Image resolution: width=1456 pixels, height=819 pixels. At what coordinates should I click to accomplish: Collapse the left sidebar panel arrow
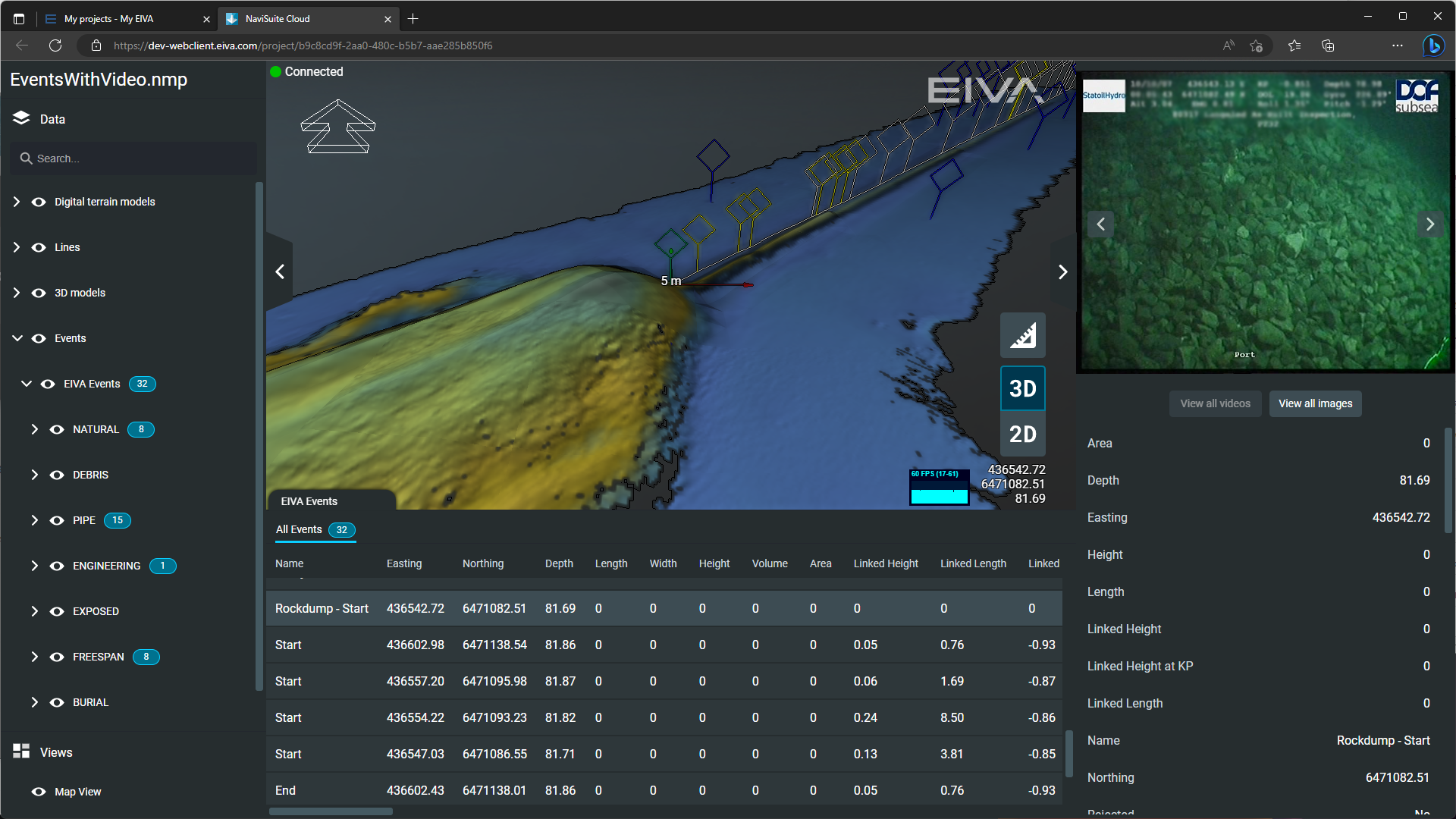280,271
